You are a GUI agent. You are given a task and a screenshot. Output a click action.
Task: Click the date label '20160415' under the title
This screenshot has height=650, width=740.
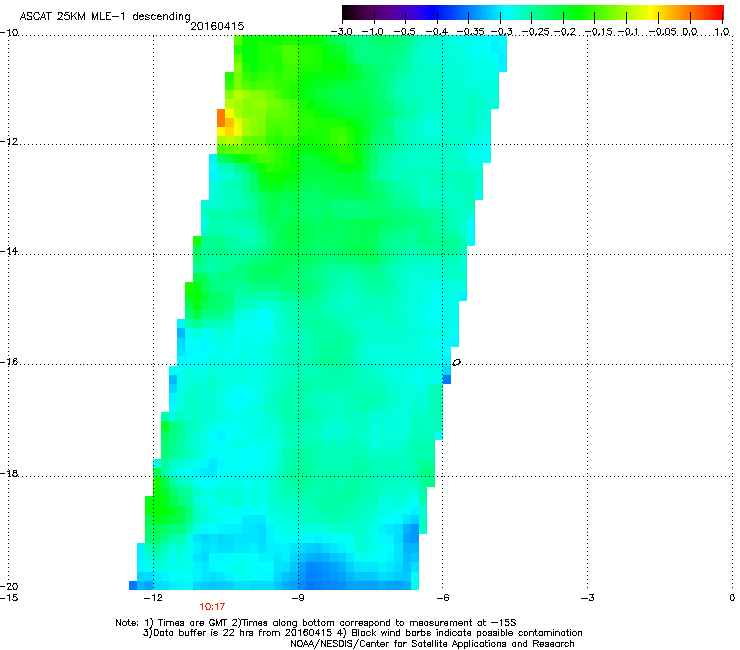[x=217, y=26]
